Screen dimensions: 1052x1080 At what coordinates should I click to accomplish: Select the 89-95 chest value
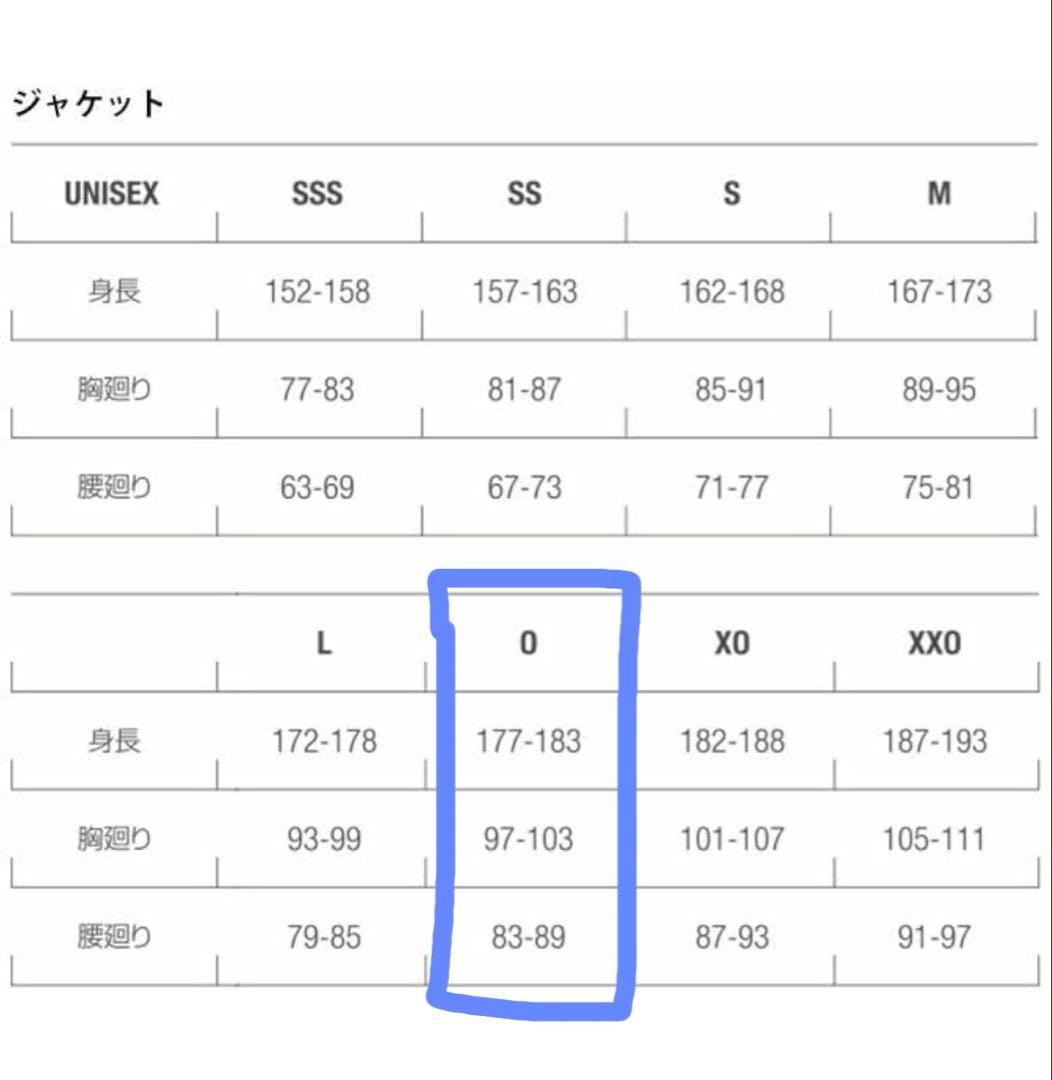click(x=937, y=390)
